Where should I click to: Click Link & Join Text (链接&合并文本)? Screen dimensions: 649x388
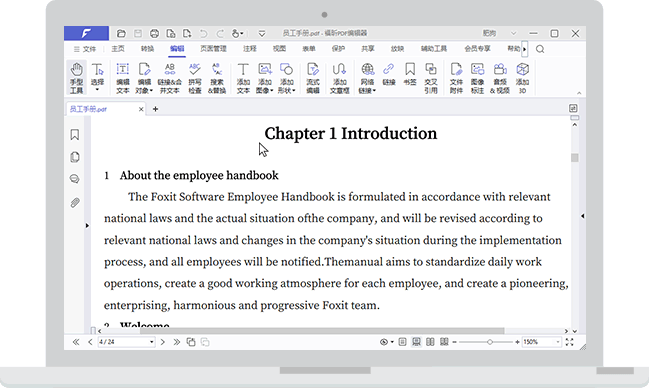pyautogui.click(x=170, y=78)
